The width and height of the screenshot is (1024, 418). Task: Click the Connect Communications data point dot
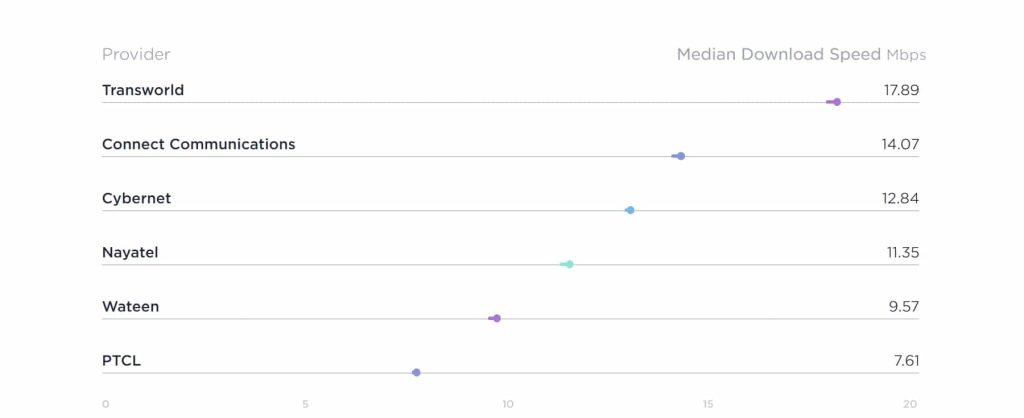pos(680,156)
